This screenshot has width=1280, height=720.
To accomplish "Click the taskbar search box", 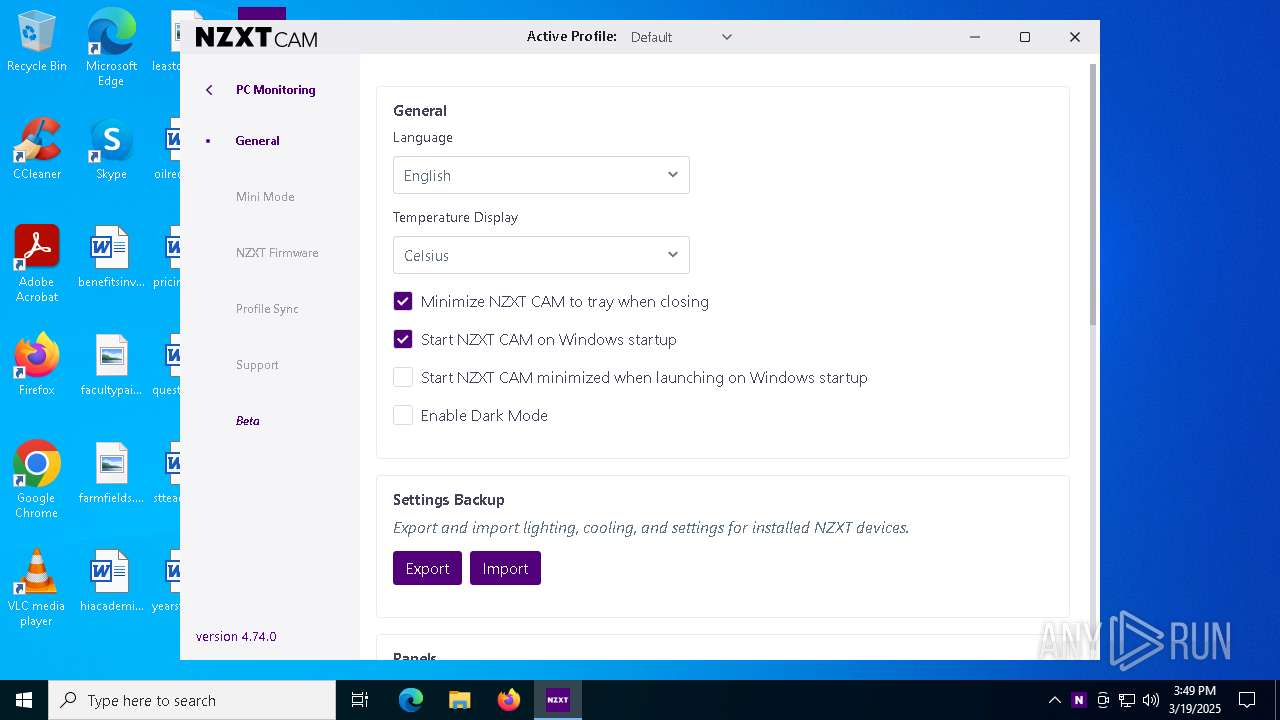I will tap(192, 700).
